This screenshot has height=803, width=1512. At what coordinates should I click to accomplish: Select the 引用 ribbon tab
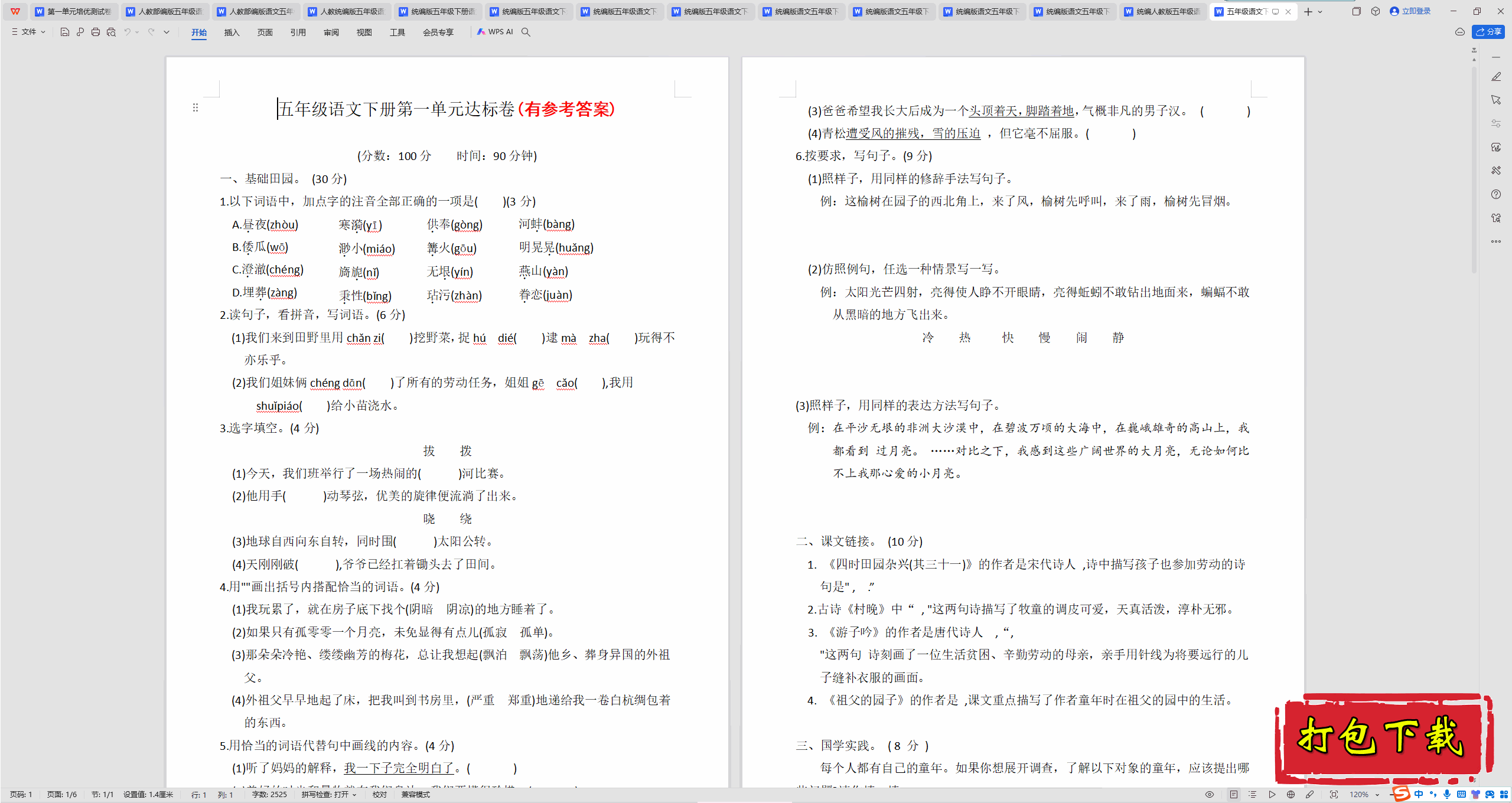[x=298, y=32]
